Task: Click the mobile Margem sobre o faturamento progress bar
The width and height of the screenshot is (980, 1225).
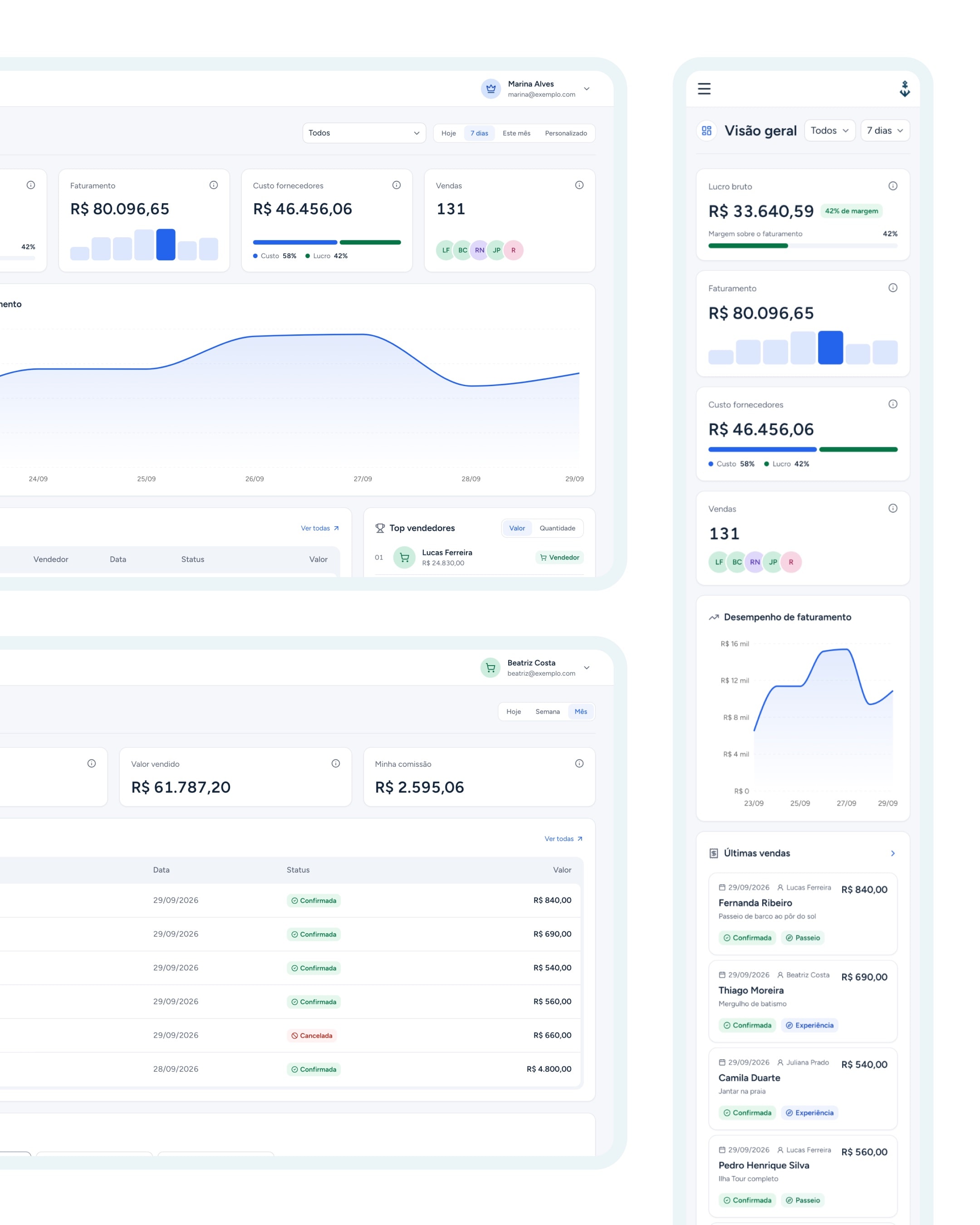Action: (x=803, y=246)
